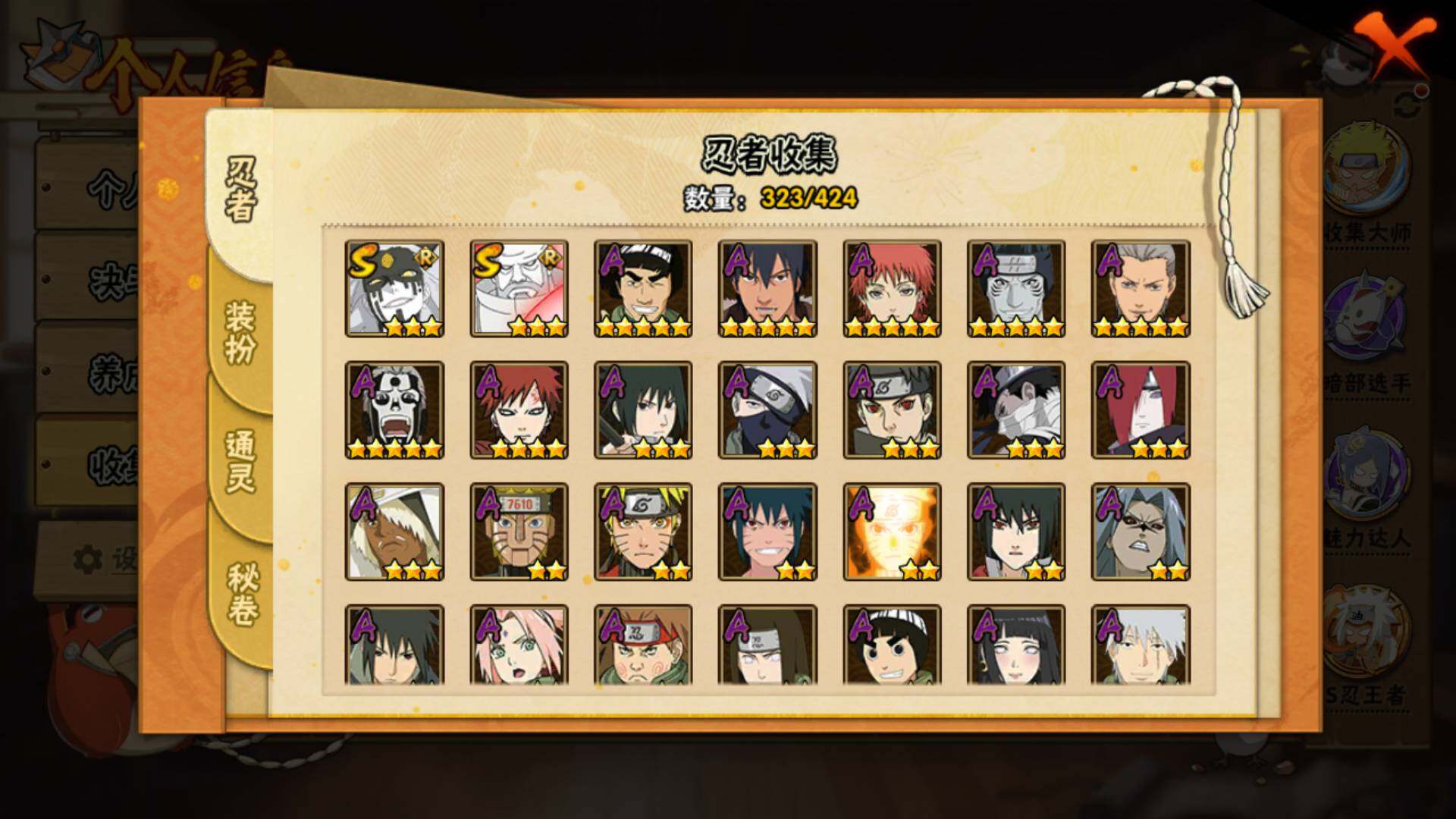The image size is (1456, 819).
Task: Select the first S-rank masked ninja card
Action: [394, 289]
